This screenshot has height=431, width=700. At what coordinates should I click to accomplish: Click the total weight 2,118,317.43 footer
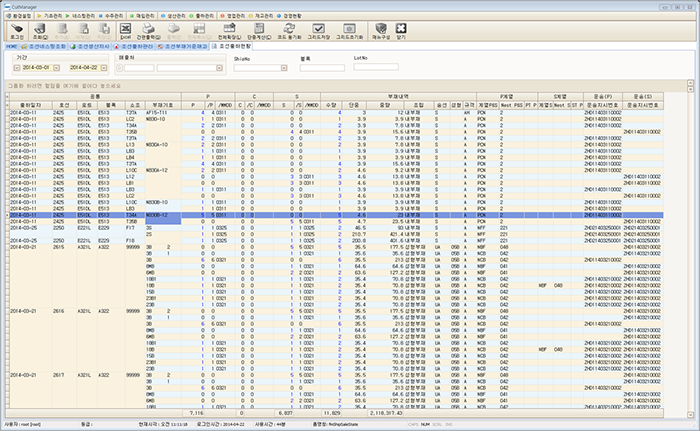385,413
